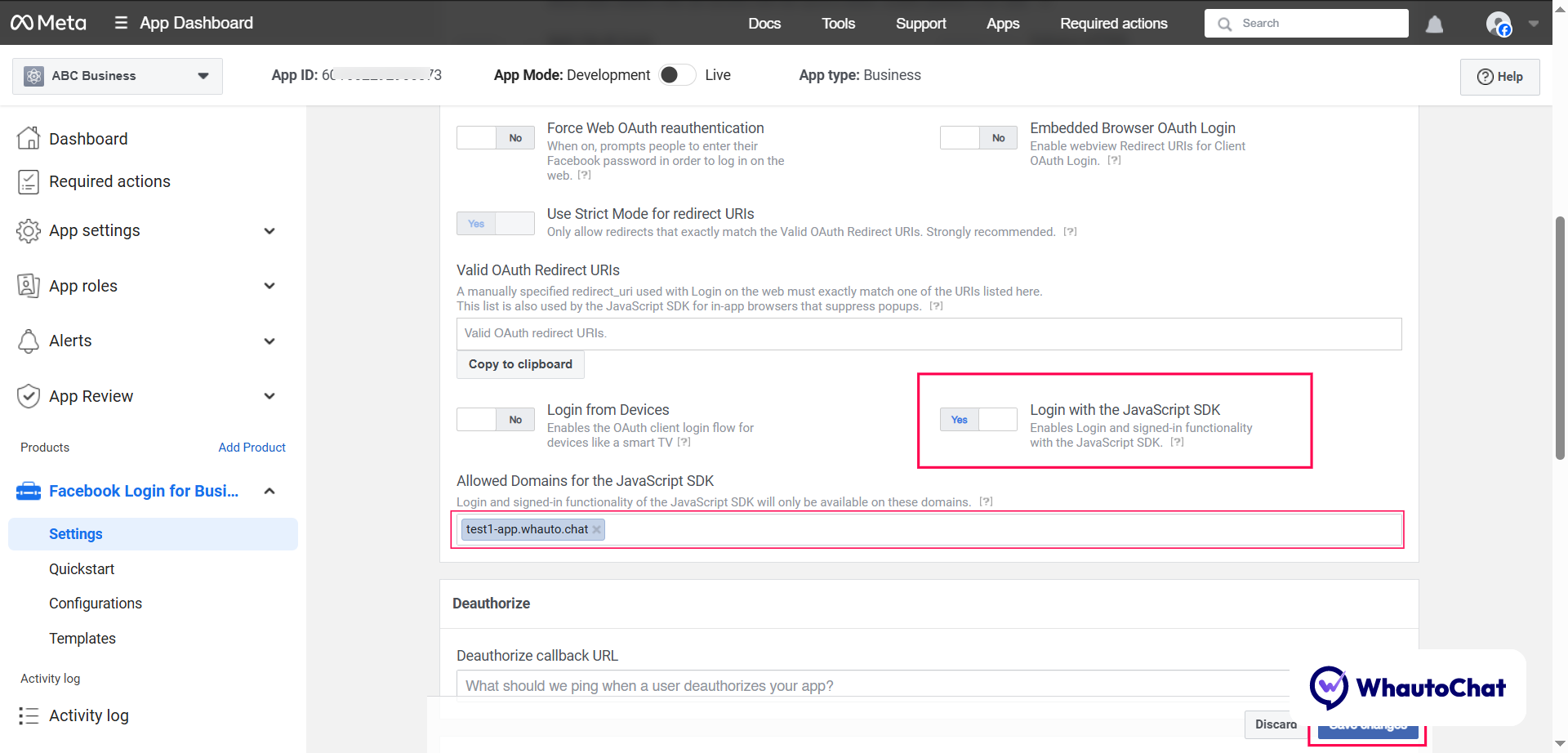Open Dashboard from the sidebar

pyautogui.click(x=88, y=139)
